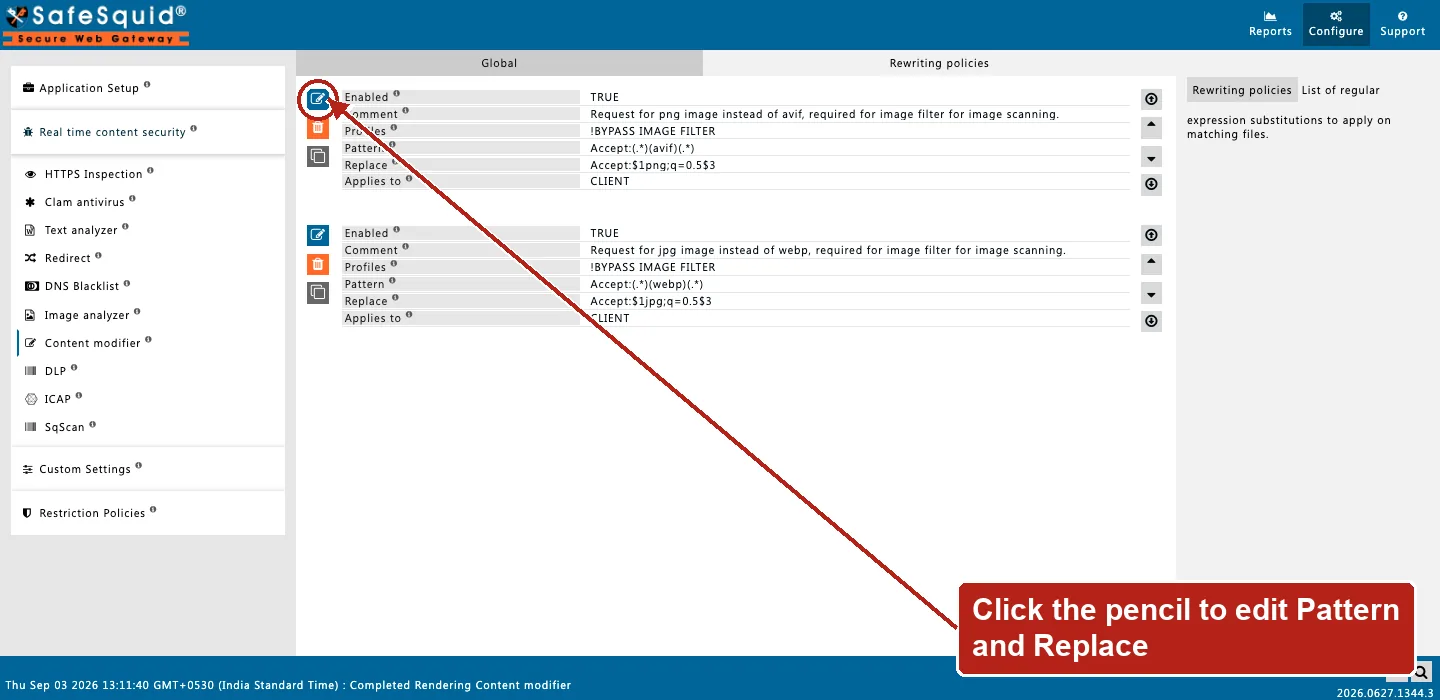Expand the Restriction Policies section
The image size is (1440, 700).
coord(148,513)
